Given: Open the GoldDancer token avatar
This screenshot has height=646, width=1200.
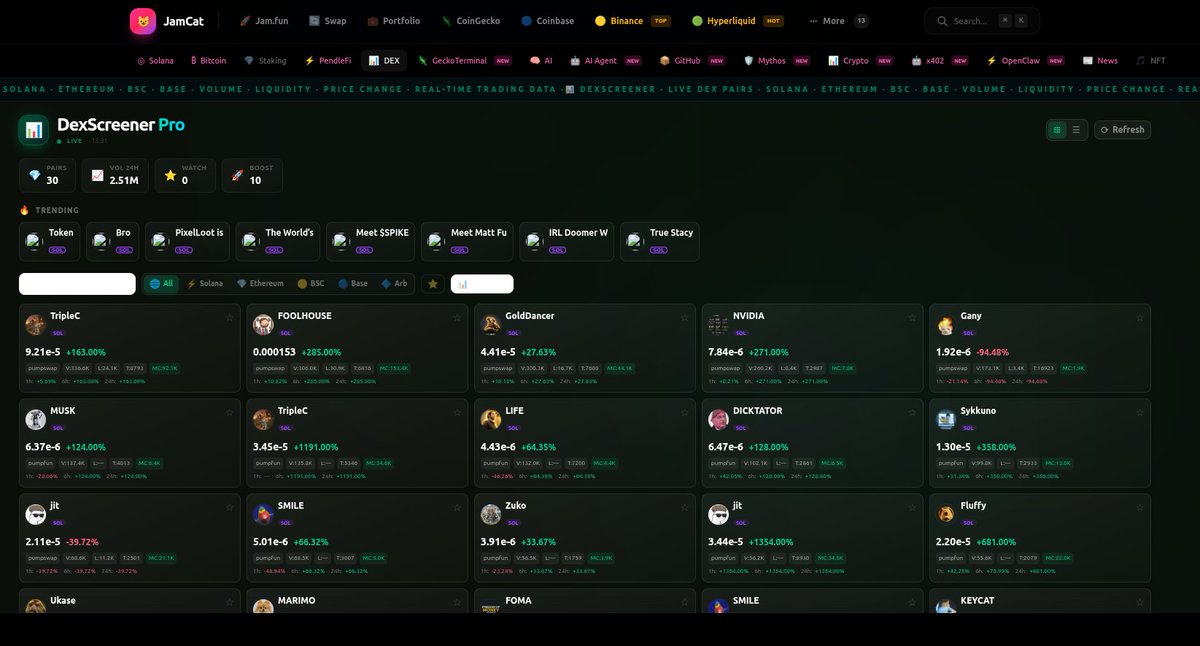Looking at the screenshot, I should [x=491, y=324].
